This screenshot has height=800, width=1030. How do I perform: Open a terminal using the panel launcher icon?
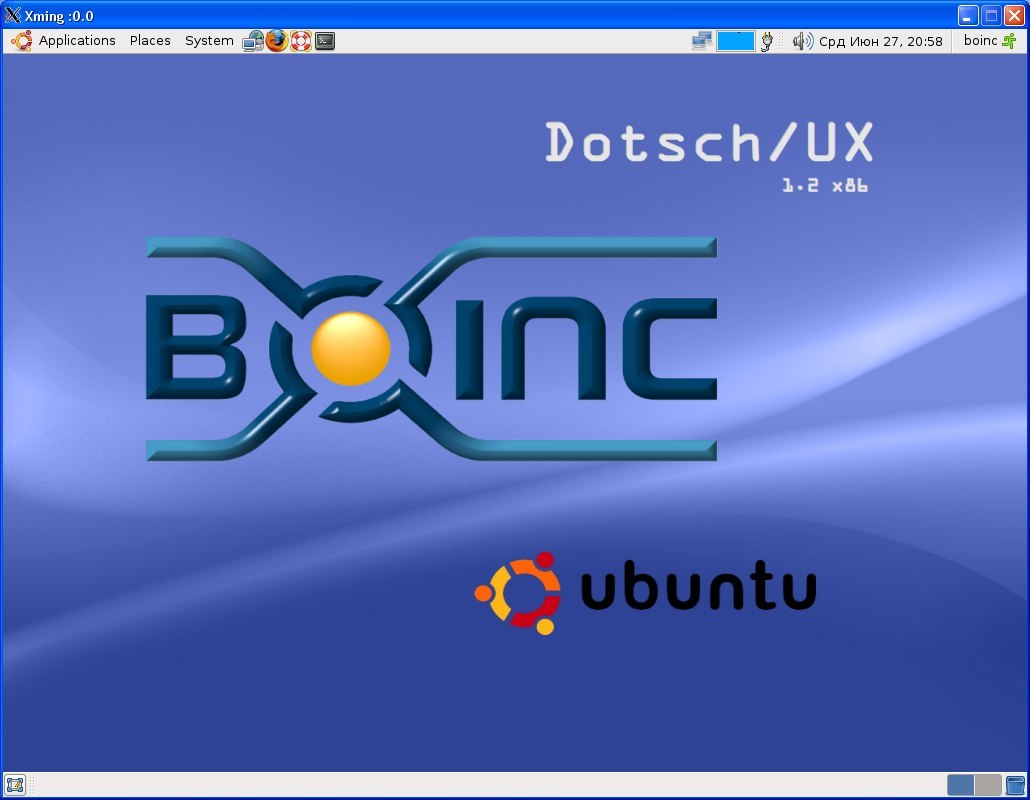(325, 40)
